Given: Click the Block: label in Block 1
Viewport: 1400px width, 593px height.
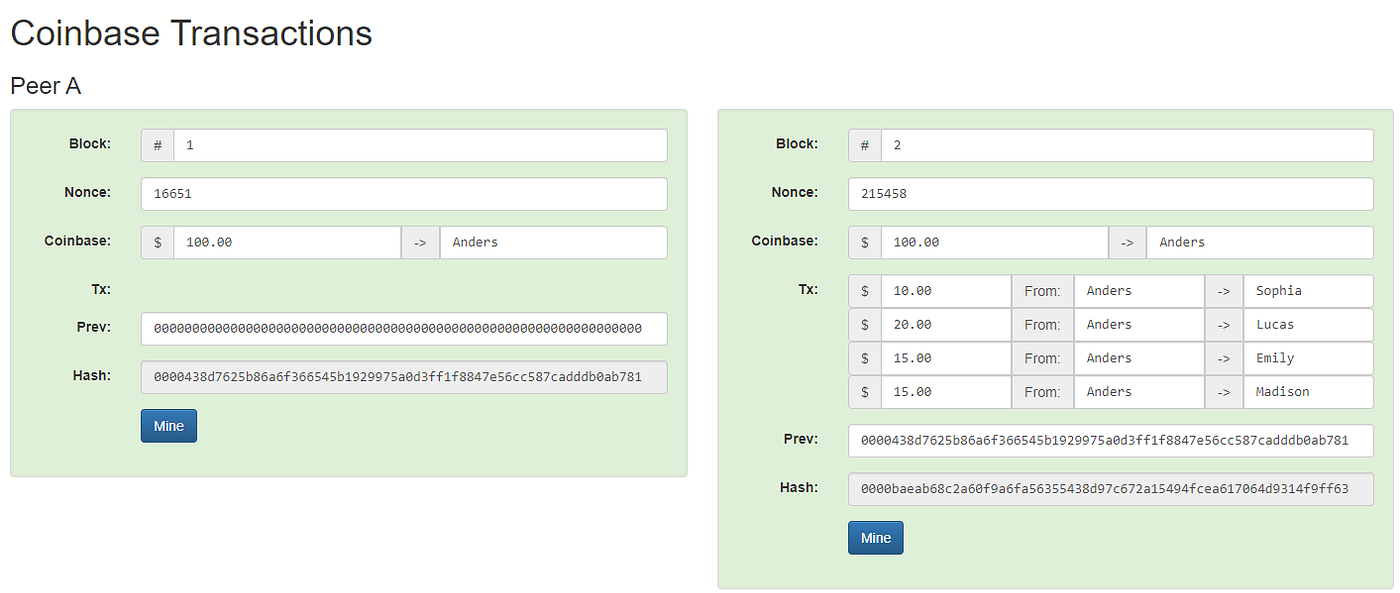Looking at the screenshot, I should [x=90, y=144].
